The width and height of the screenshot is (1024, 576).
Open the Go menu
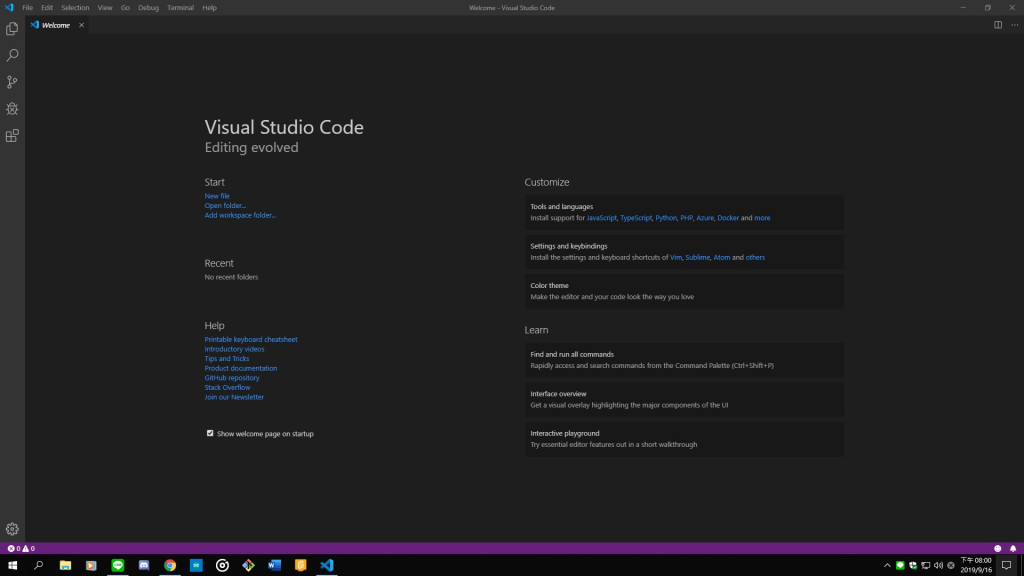pos(125,8)
